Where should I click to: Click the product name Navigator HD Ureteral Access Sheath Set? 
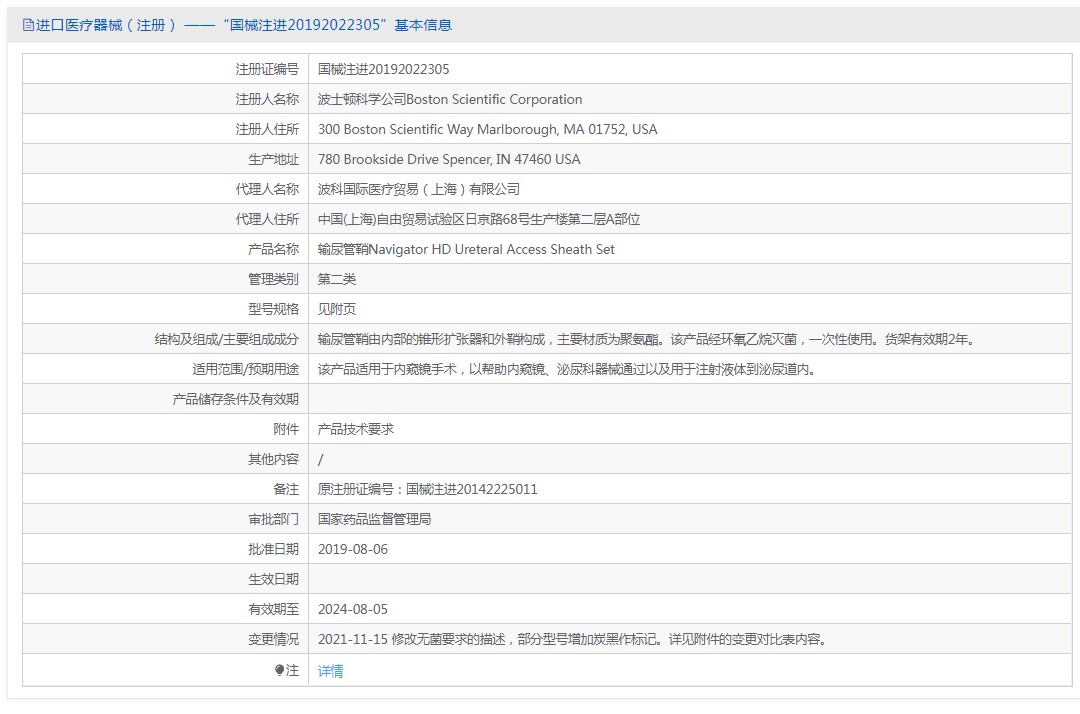(466, 249)
